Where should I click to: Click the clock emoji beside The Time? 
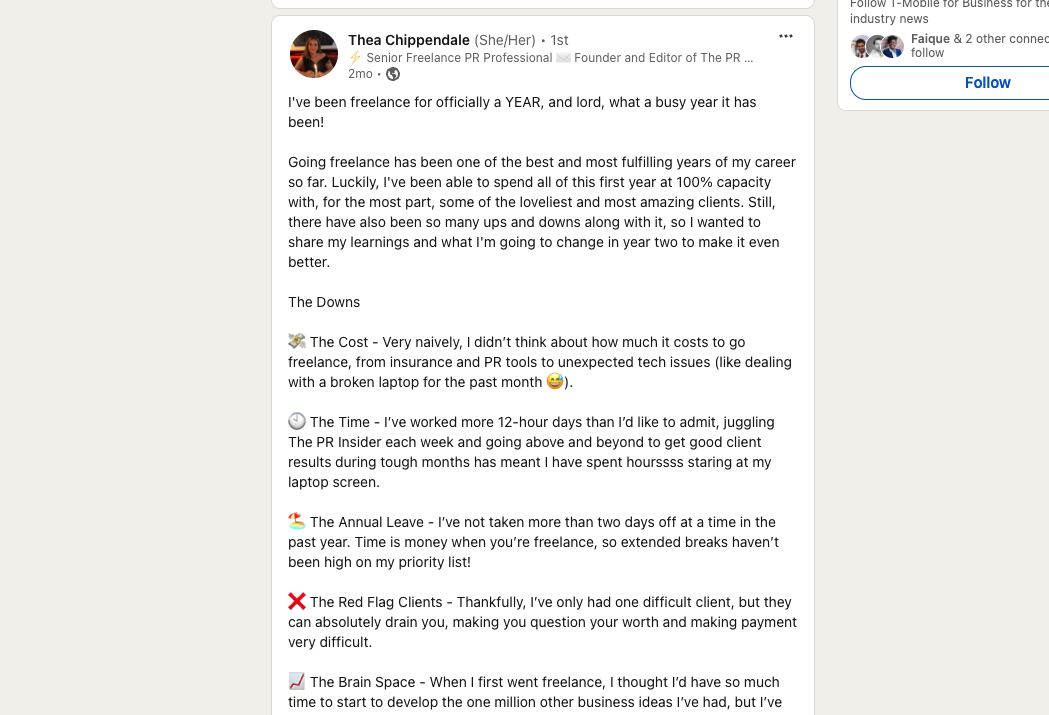click(x=297, y=422)
